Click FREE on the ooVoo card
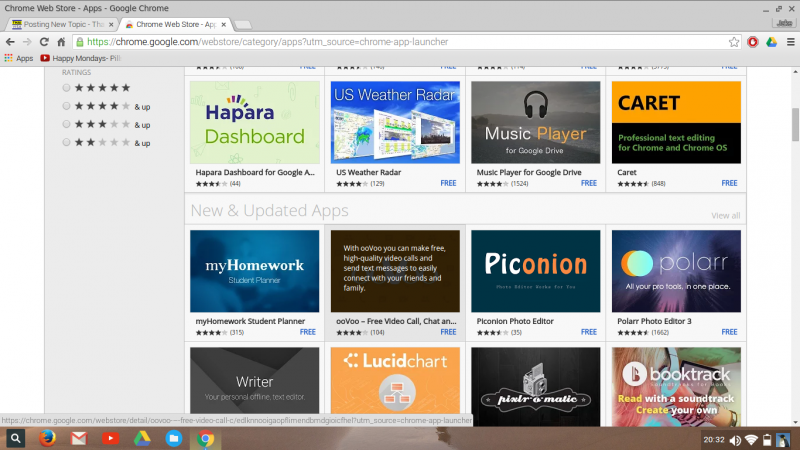800x450 pixels. click(x=448, y=332)
